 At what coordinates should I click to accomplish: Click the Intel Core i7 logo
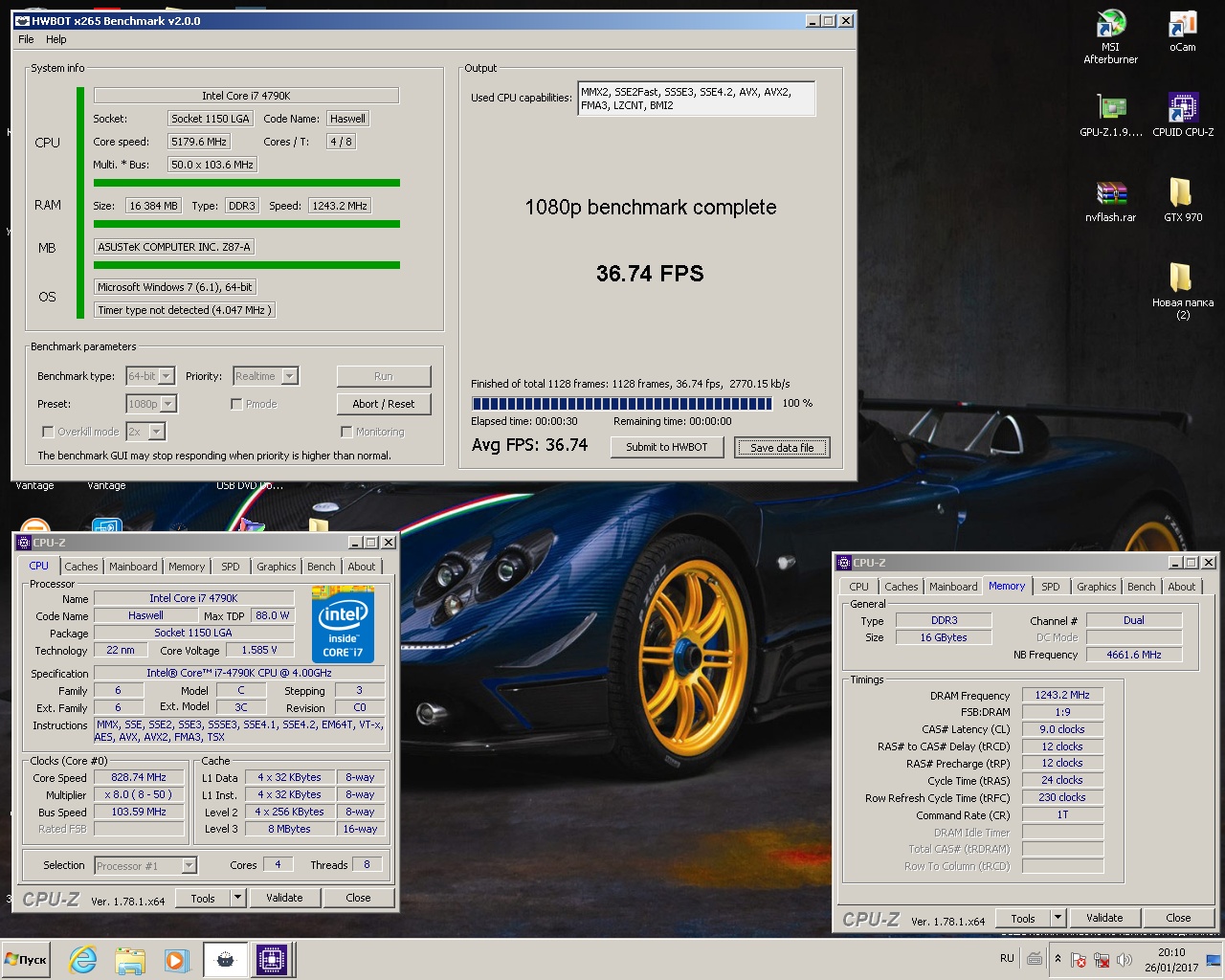click(x=343, y=624)
